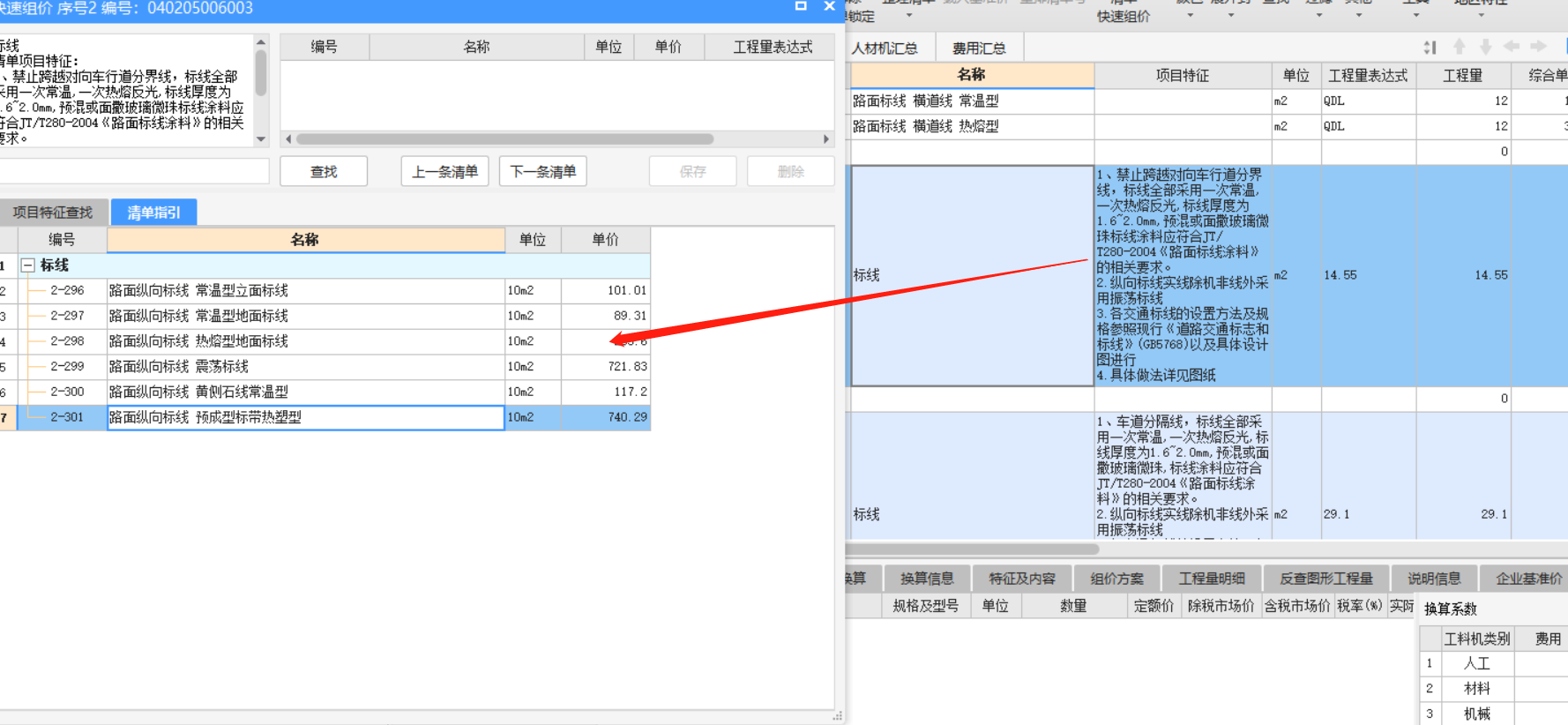Click the 721.83 price cell
The width and height of the screenshot is (1568, 725).
pos(606,366)
